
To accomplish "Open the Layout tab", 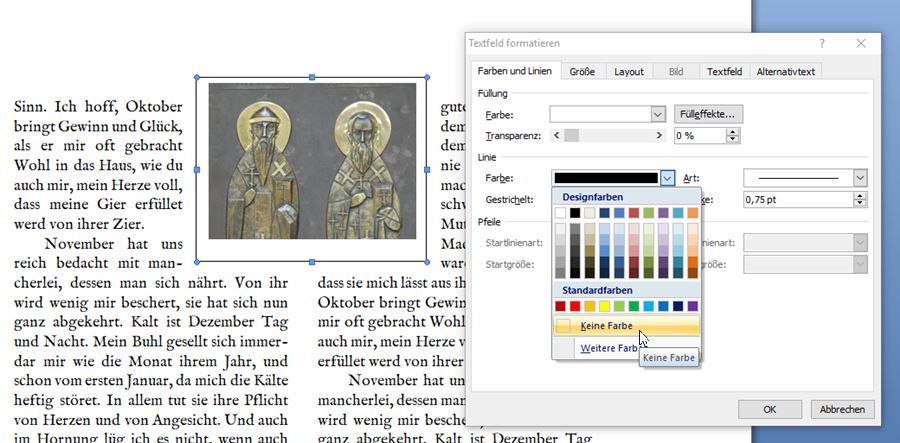I will coord(629,72).
